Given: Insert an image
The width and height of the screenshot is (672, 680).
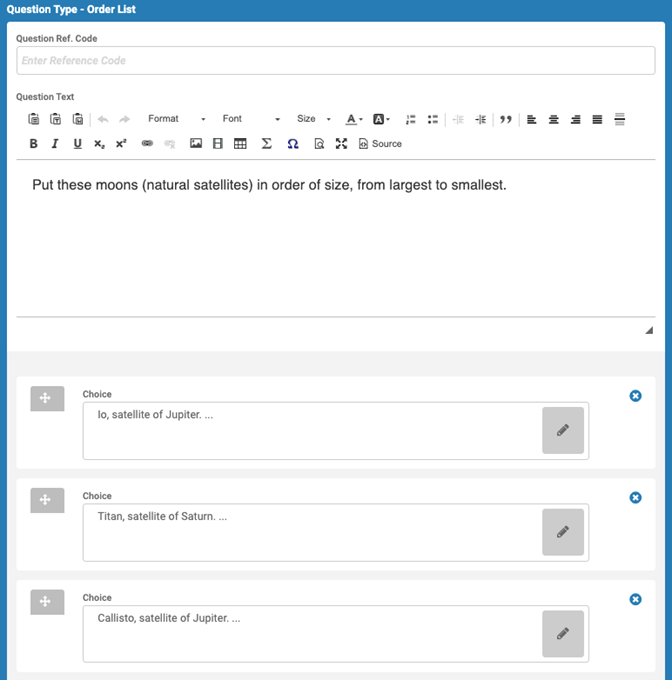Looking at the screenshot, I should click(x=196, y=144).
